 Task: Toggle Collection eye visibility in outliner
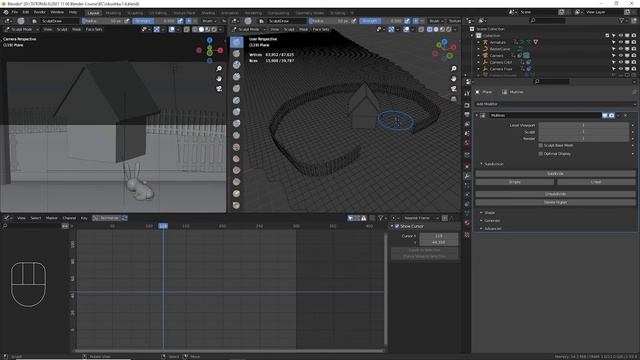point(621,36)
